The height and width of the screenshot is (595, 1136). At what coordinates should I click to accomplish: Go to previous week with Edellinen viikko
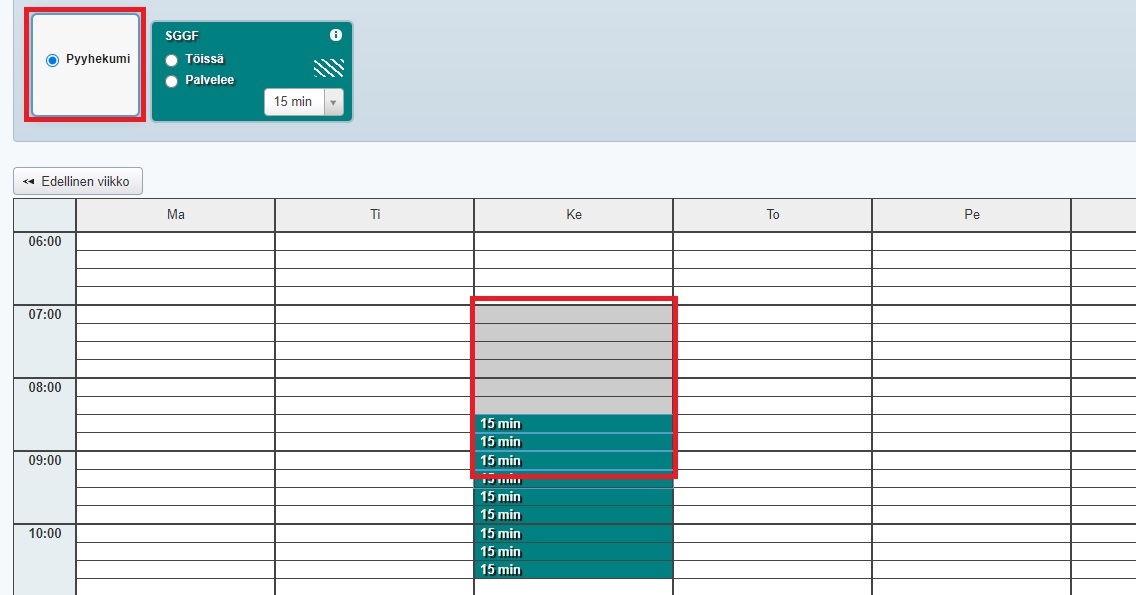pos(78,181)
